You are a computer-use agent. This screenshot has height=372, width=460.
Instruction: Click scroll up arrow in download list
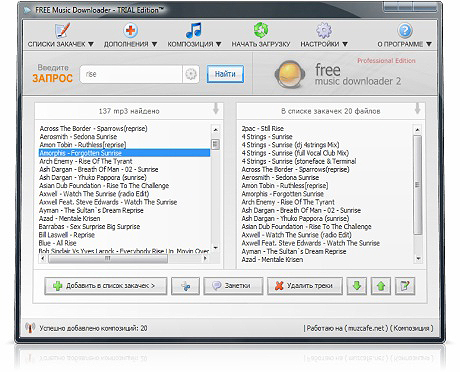[x=417, y=129]
